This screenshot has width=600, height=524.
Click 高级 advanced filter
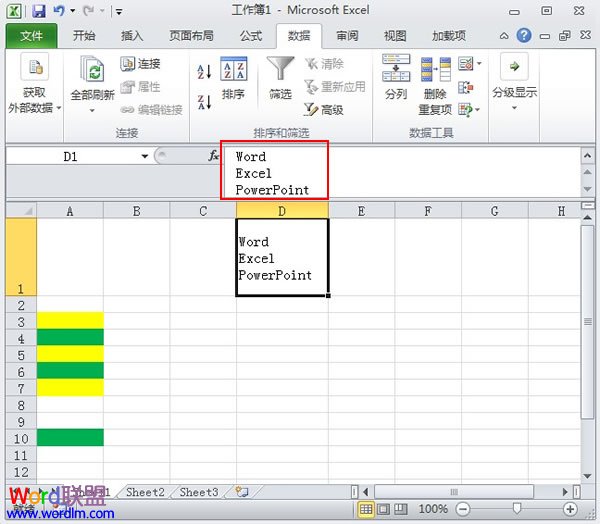pyautogui.click(x=324, y=110)
